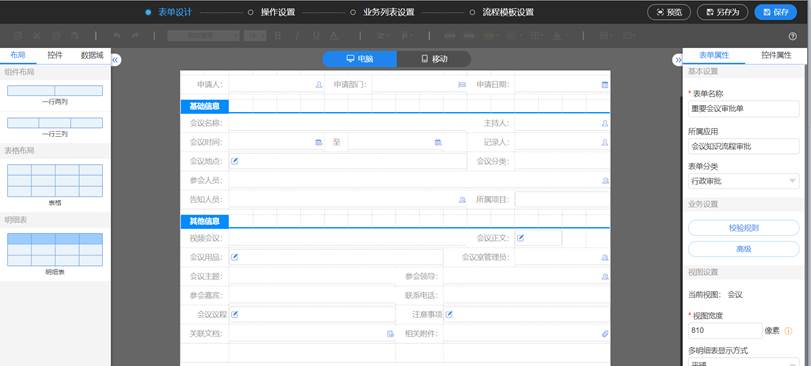Click the info icon next to 像素
The image size is (811, 366).
click(788, 331)
